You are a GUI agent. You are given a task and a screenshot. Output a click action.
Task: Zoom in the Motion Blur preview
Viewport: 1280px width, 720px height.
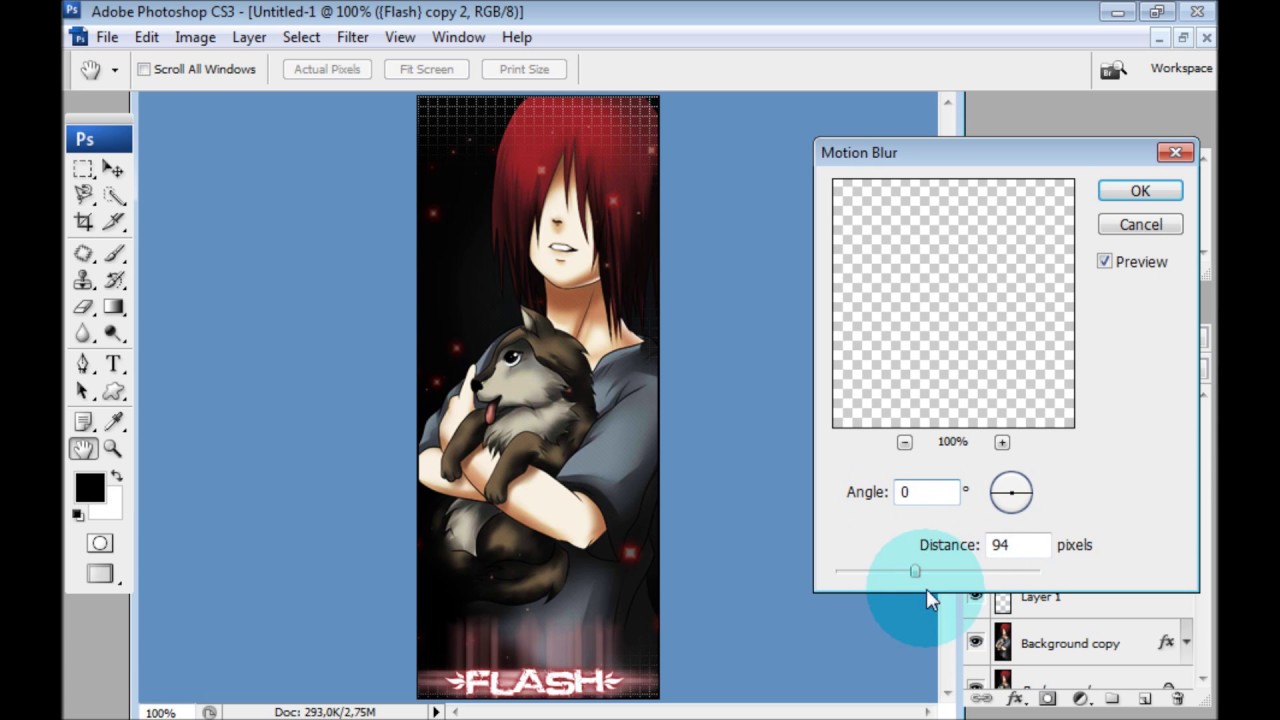tap(1002, 442)
